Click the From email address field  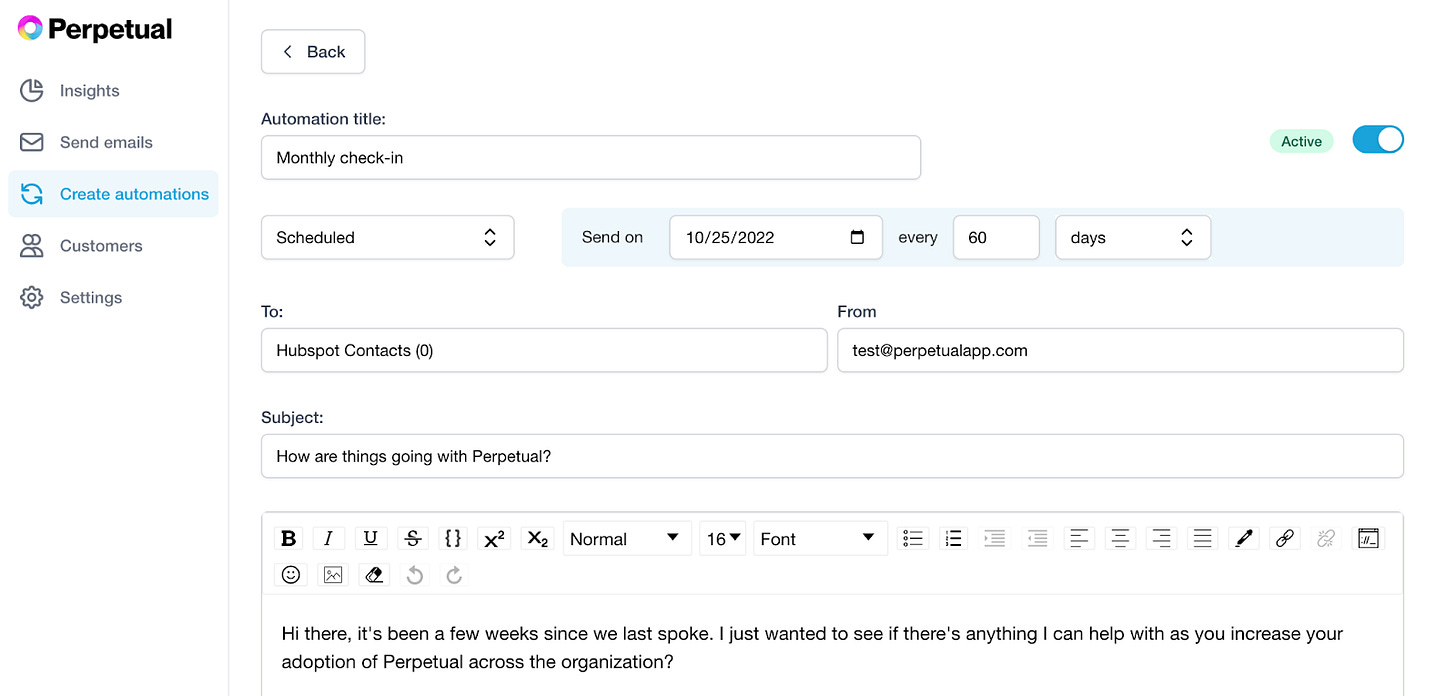pos(1120,350)
